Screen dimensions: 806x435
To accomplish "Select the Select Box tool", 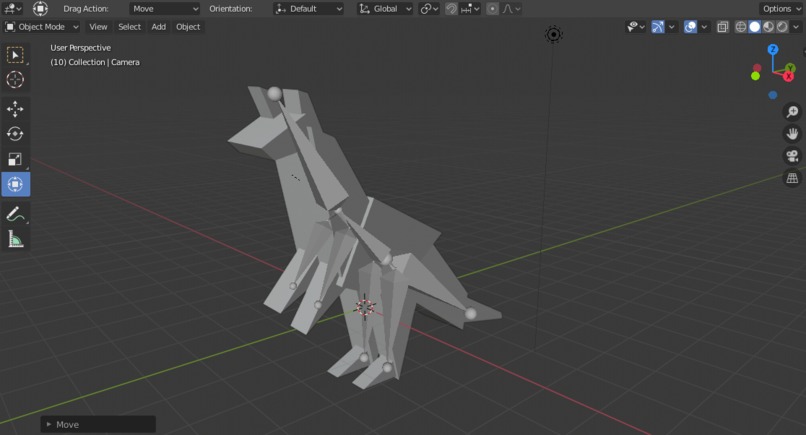I will [x=15, y=55].
